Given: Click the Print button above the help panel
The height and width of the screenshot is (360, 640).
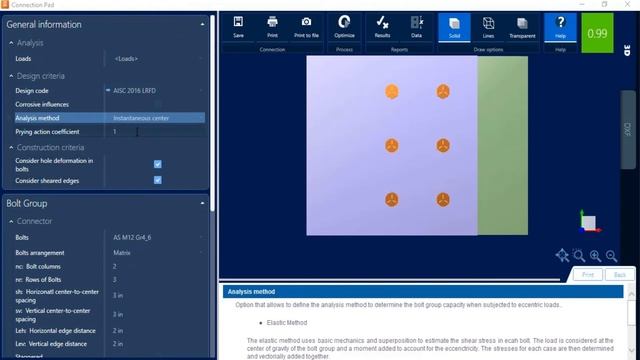Looking at the screenshot, I should click(x=588, y=275).
